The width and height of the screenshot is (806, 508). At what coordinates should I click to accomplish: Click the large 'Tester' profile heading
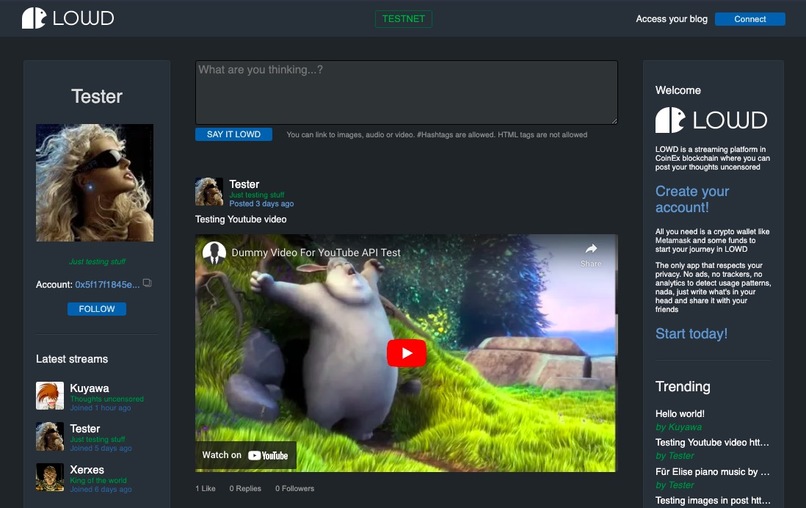pyautogui.click(x=97, y=96)
